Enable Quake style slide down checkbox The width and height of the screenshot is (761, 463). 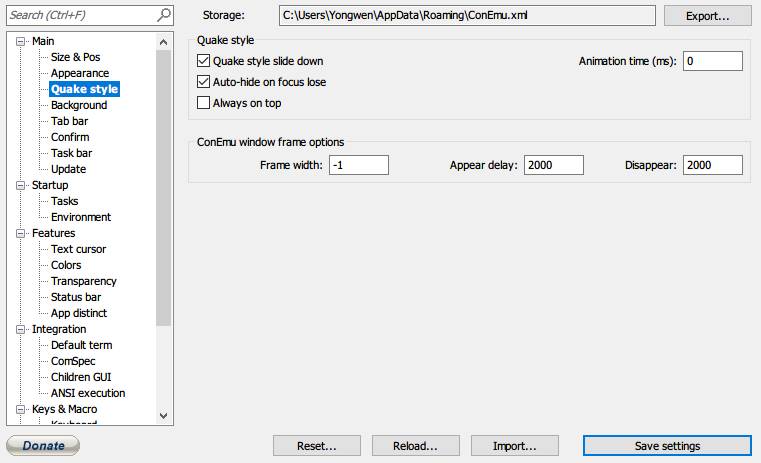point(204,61)
